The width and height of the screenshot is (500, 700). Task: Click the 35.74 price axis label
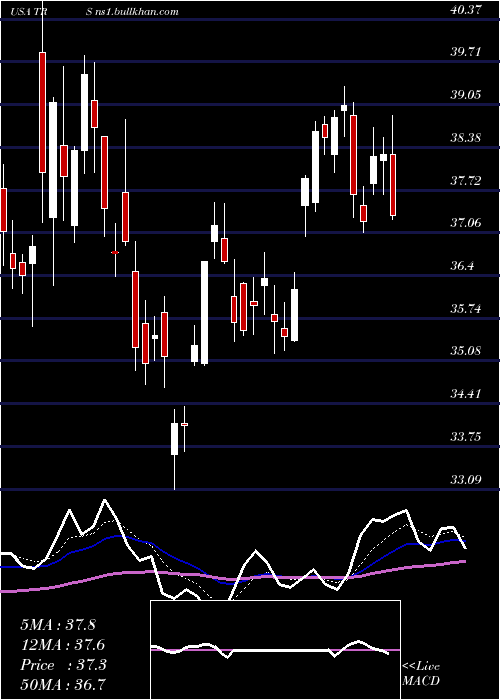pyautogui.click(x=465, y=308)
